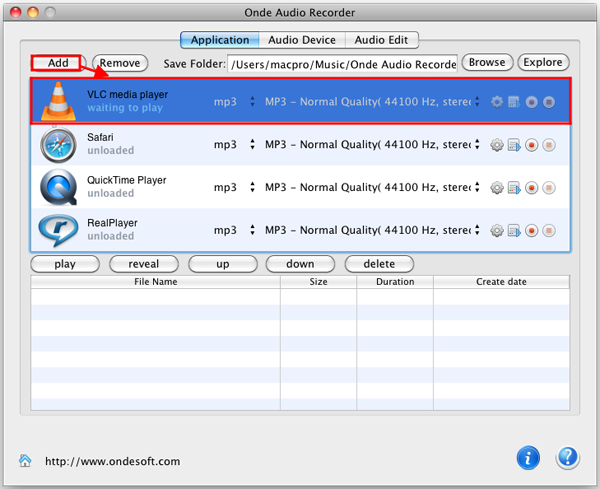Open the info button at bottom right
Screen dimensions: 600x489
coord(528,458)
